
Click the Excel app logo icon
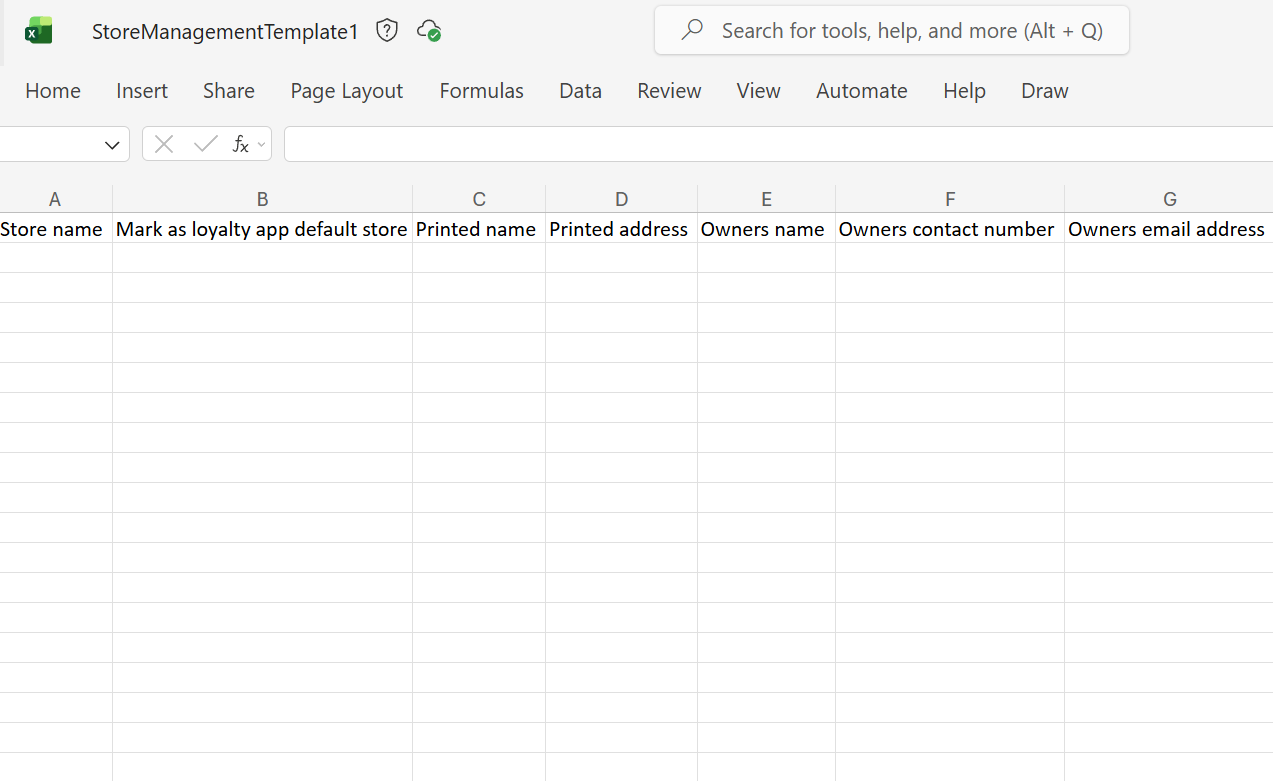[39, 31]
